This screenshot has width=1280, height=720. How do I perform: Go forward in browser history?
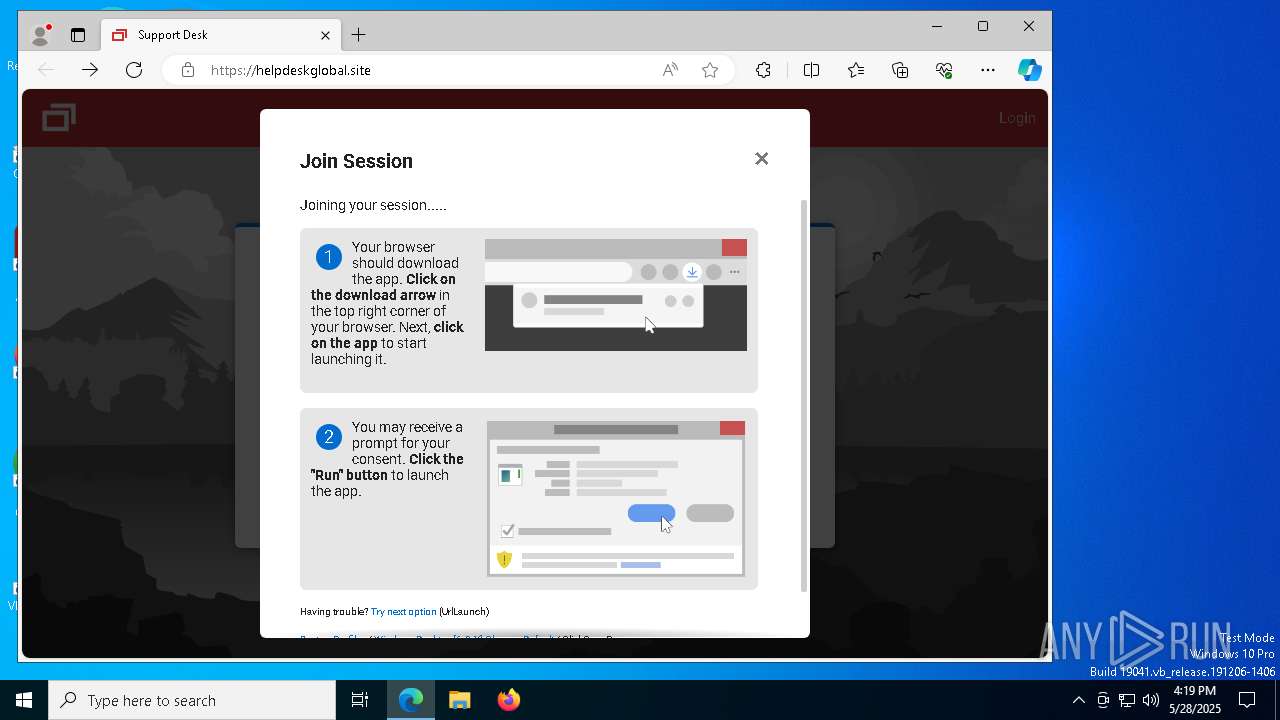(x=90, y=70)
